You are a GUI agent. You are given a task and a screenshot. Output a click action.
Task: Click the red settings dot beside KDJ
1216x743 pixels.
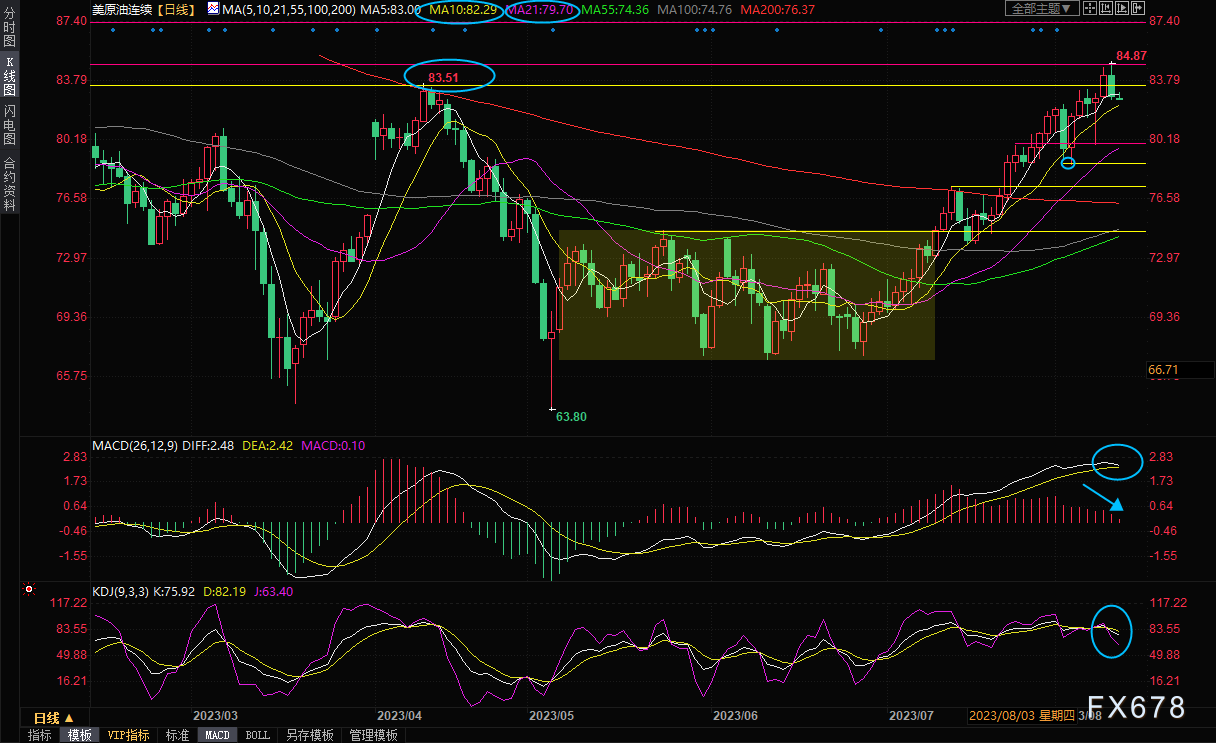click(29, 591)
